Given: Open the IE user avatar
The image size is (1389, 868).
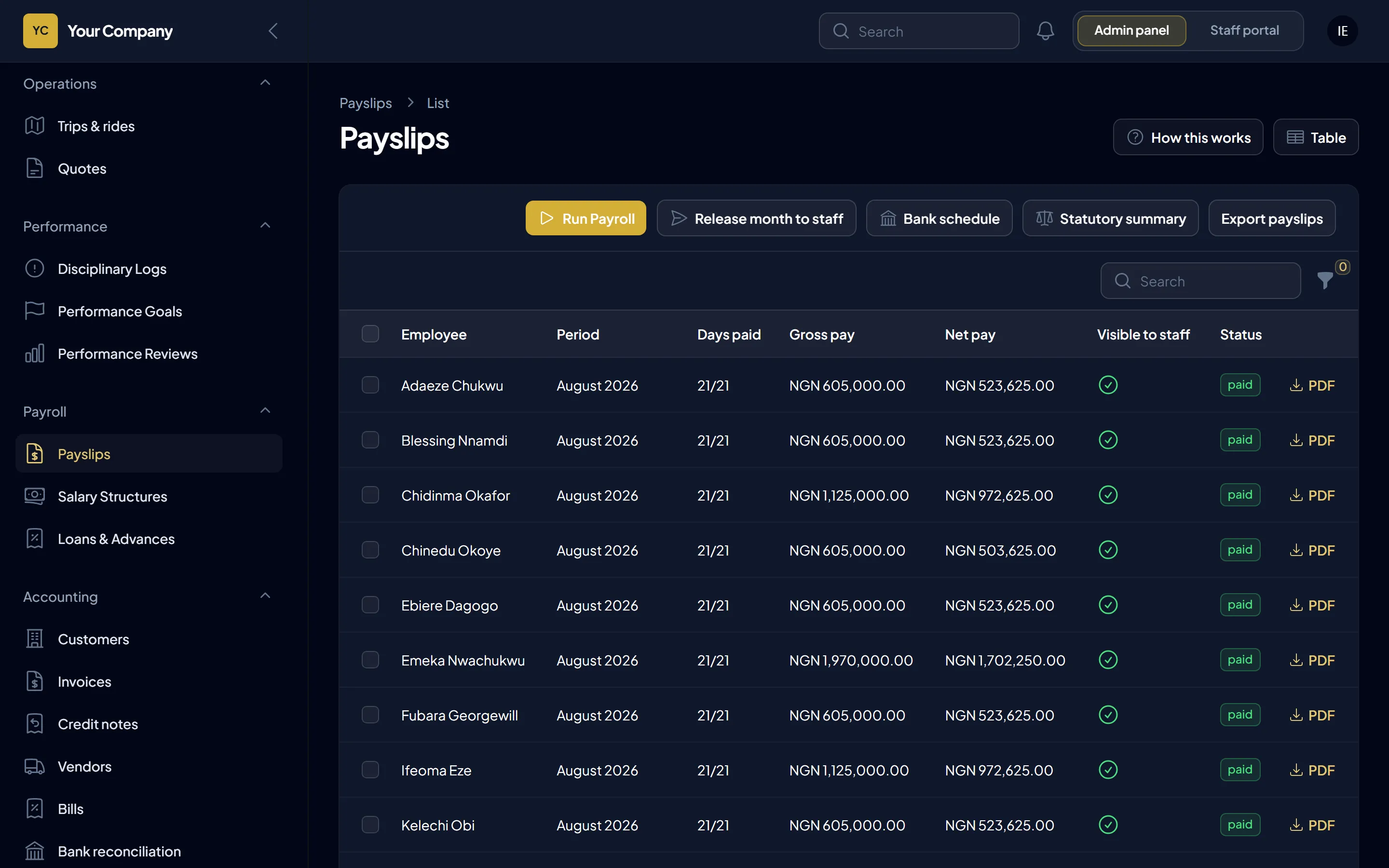Looking at the screenshot, I should tap(1342, 31).
